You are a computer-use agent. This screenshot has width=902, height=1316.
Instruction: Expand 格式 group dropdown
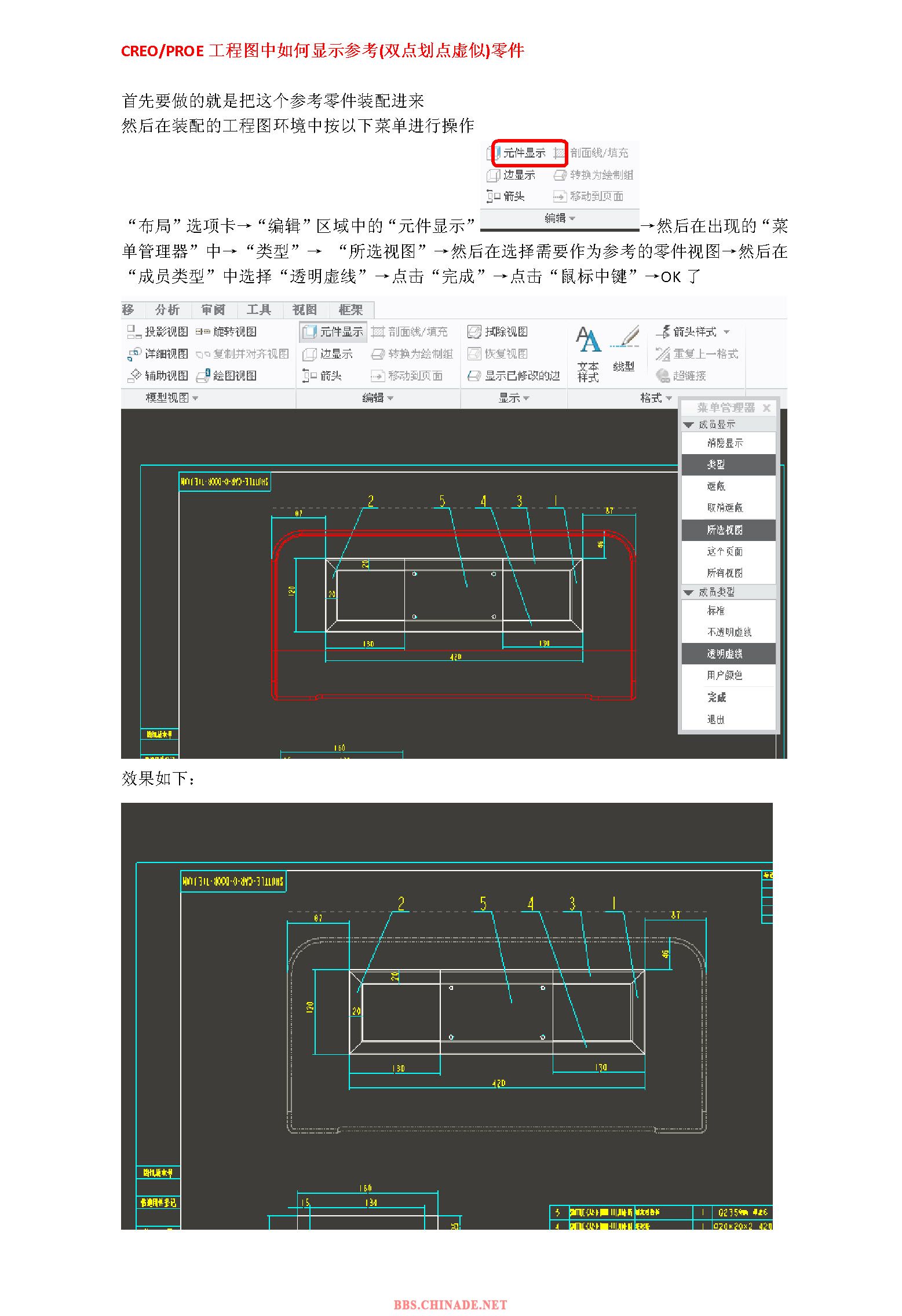(656, 398)
